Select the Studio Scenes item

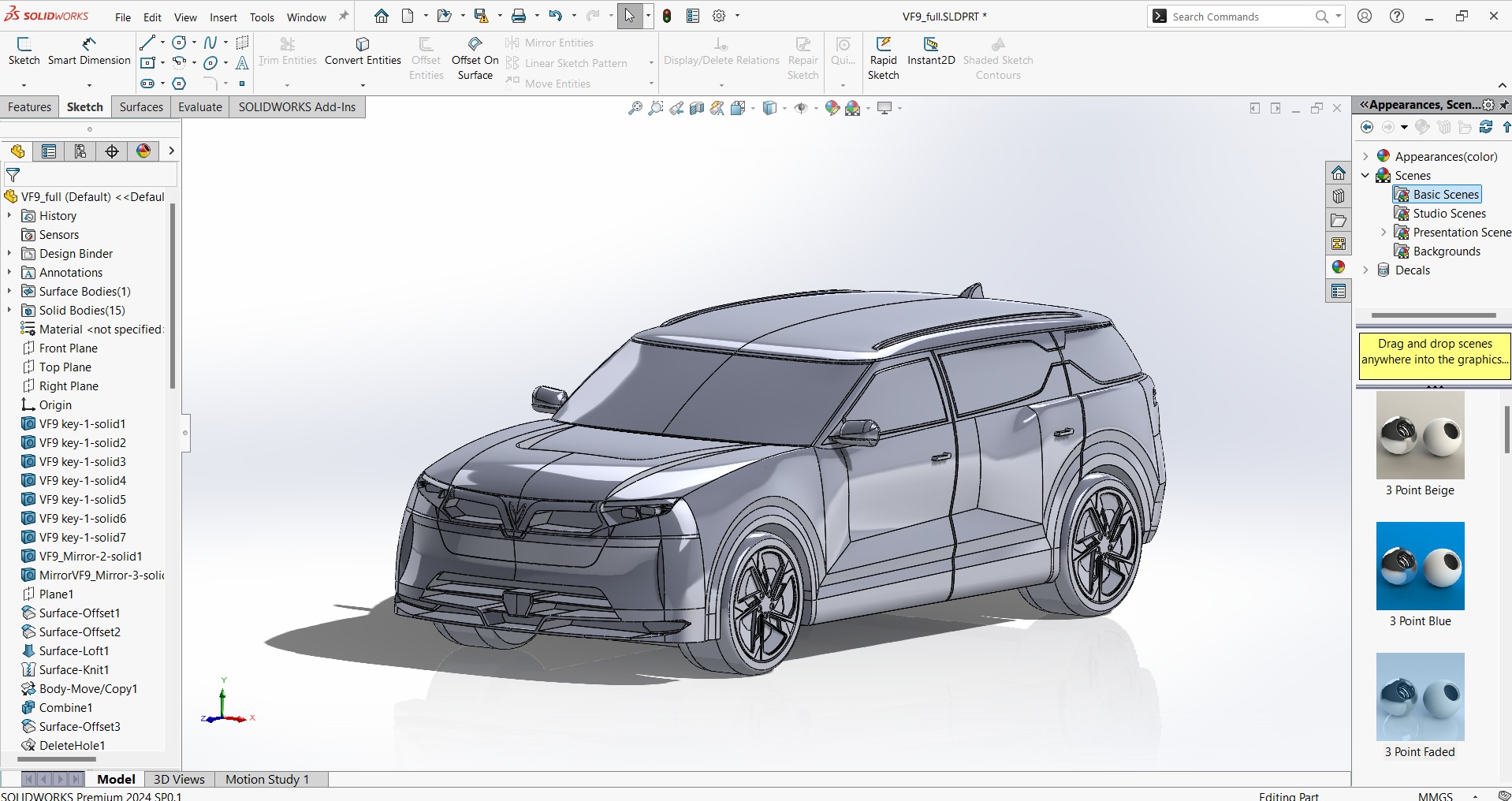point(1440,213)
